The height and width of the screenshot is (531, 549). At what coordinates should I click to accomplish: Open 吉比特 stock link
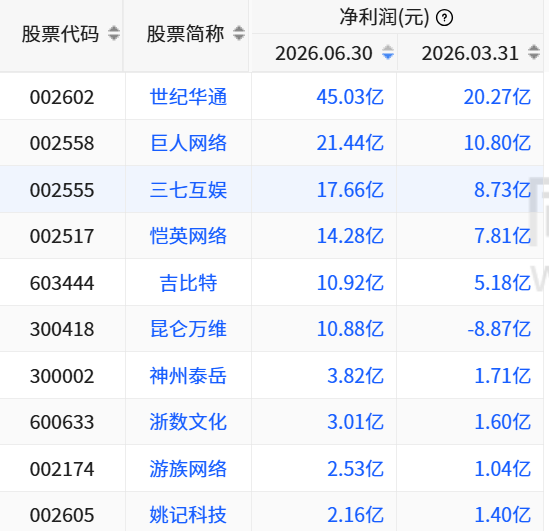pyautogui.click(x=188, y=283)
